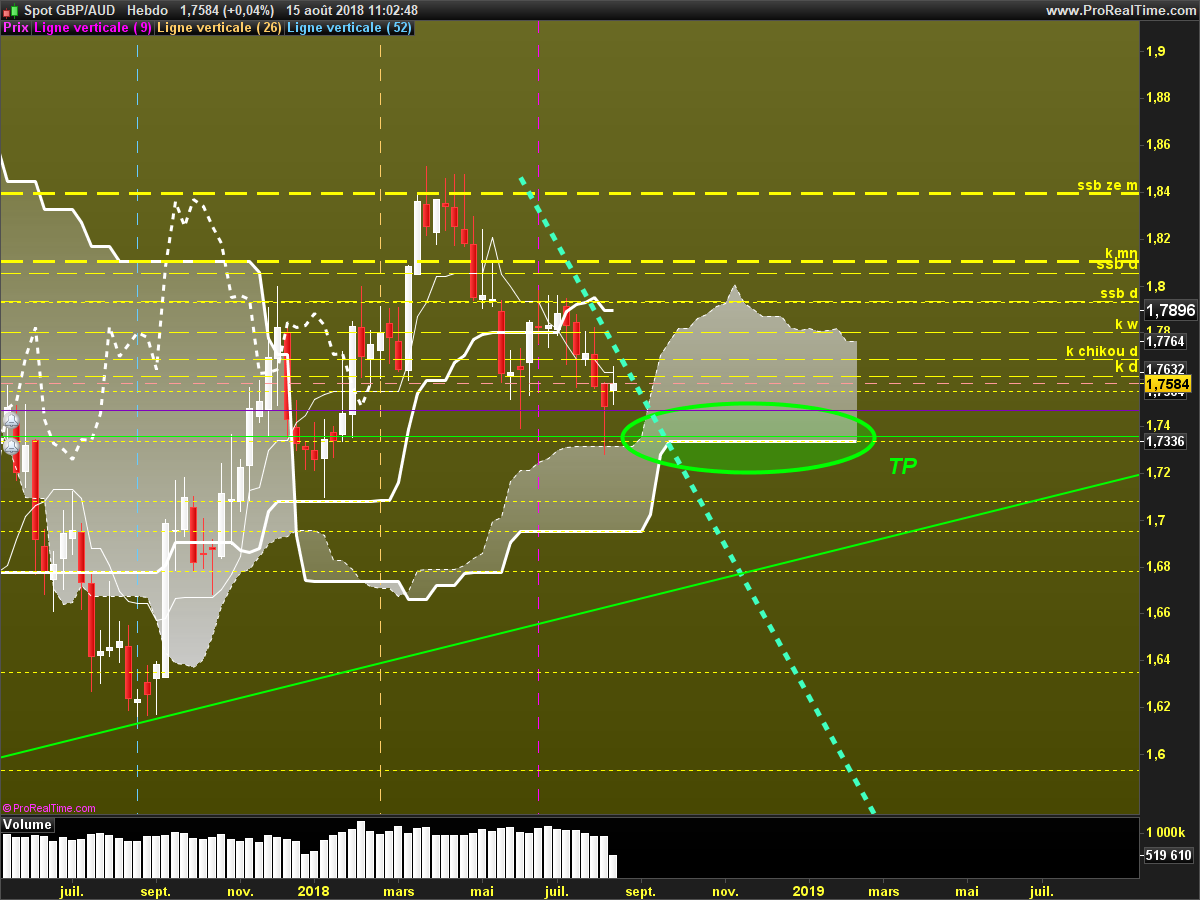Image resolution: width=1200 pixels, height=900 pixels.
Task: Click the alert bell on the purple horizontal line
Action: pyautogui.click(x=10, y=418)
